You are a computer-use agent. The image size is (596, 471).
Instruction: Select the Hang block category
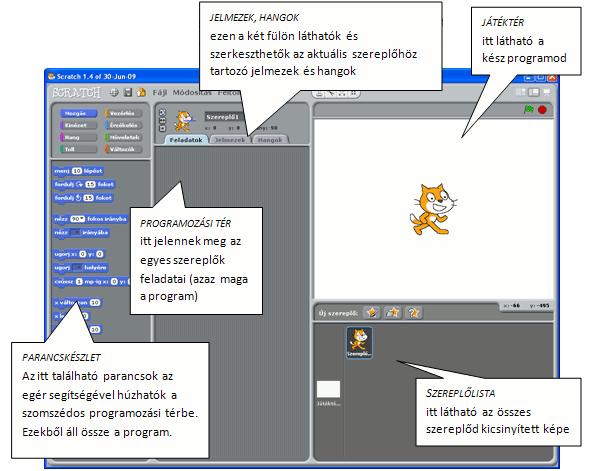pyautogui.click(x=78, y=137)
